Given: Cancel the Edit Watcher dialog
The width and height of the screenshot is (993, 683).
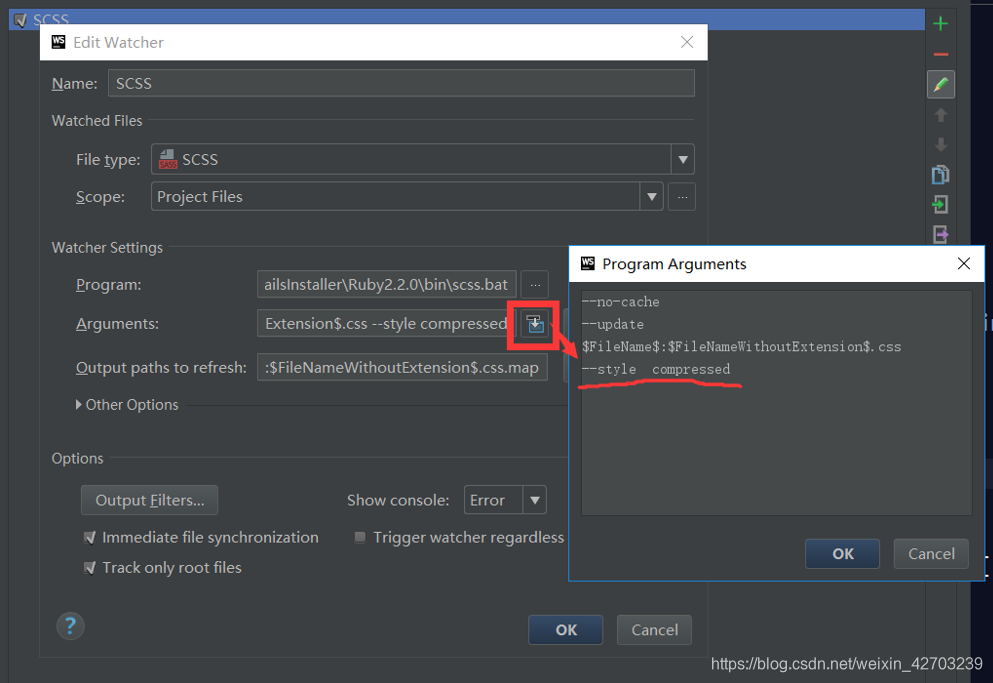Looking at the screenshot, I should point(654,630).
